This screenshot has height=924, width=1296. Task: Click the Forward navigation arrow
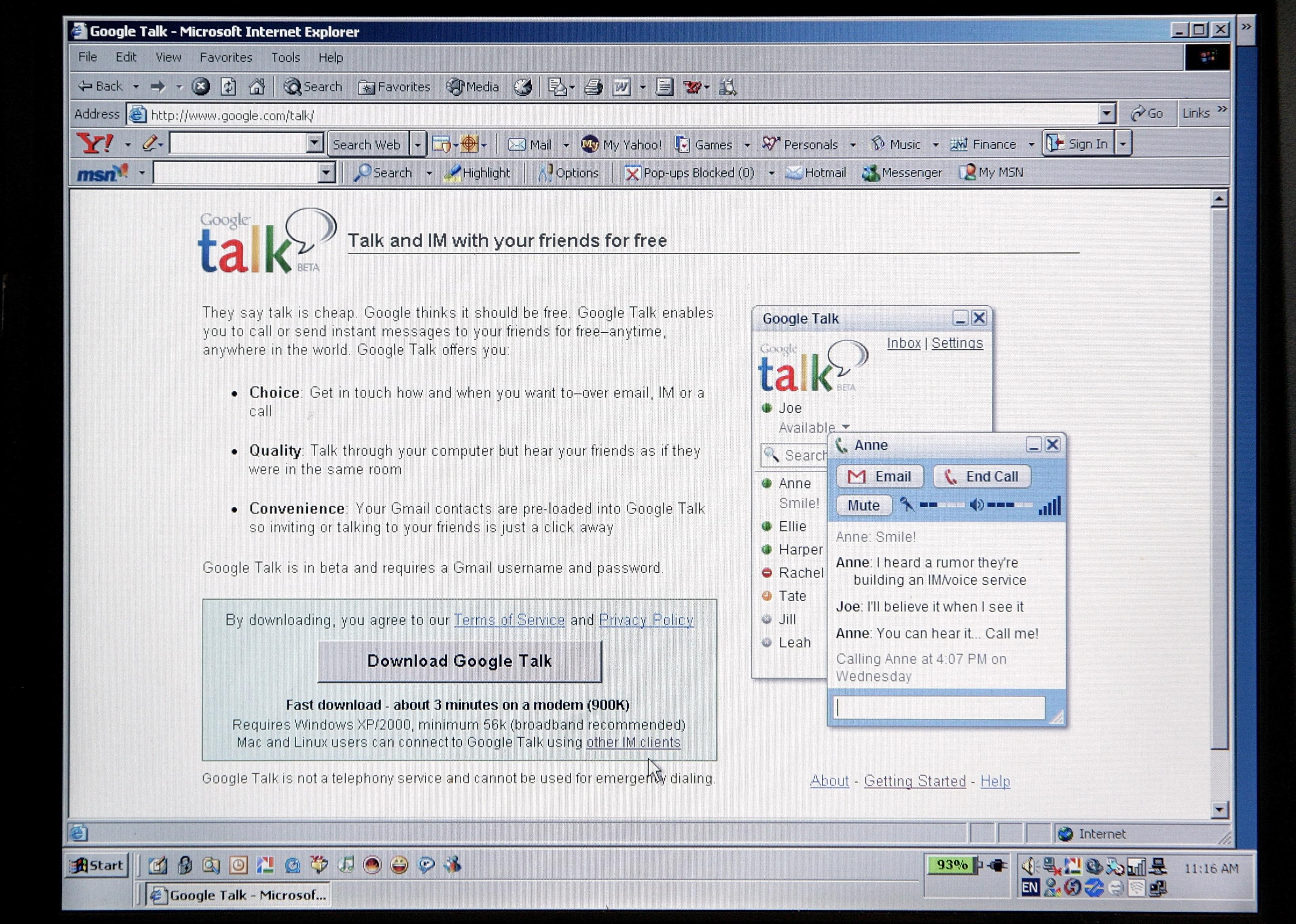[157, 87]
